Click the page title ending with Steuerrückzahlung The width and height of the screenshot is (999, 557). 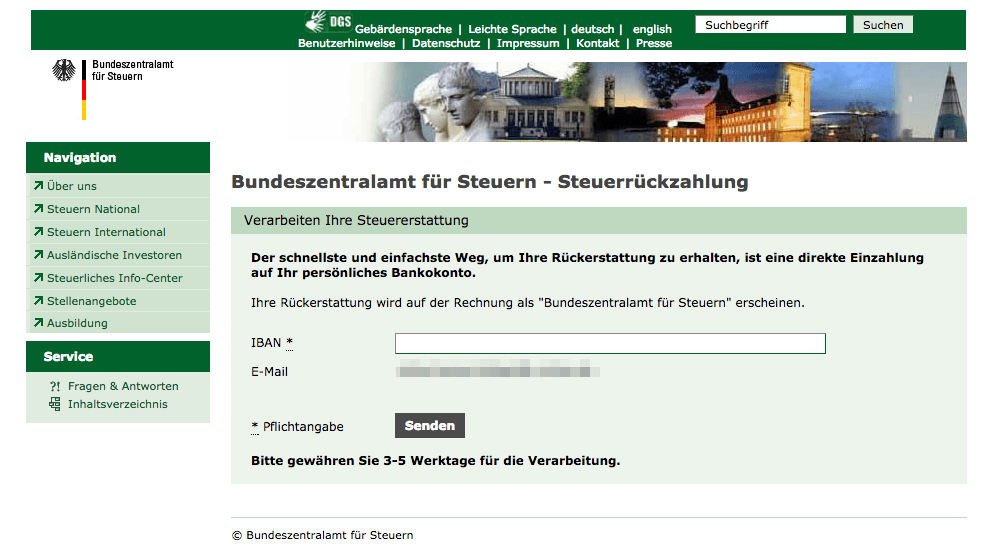click(490, 182)
